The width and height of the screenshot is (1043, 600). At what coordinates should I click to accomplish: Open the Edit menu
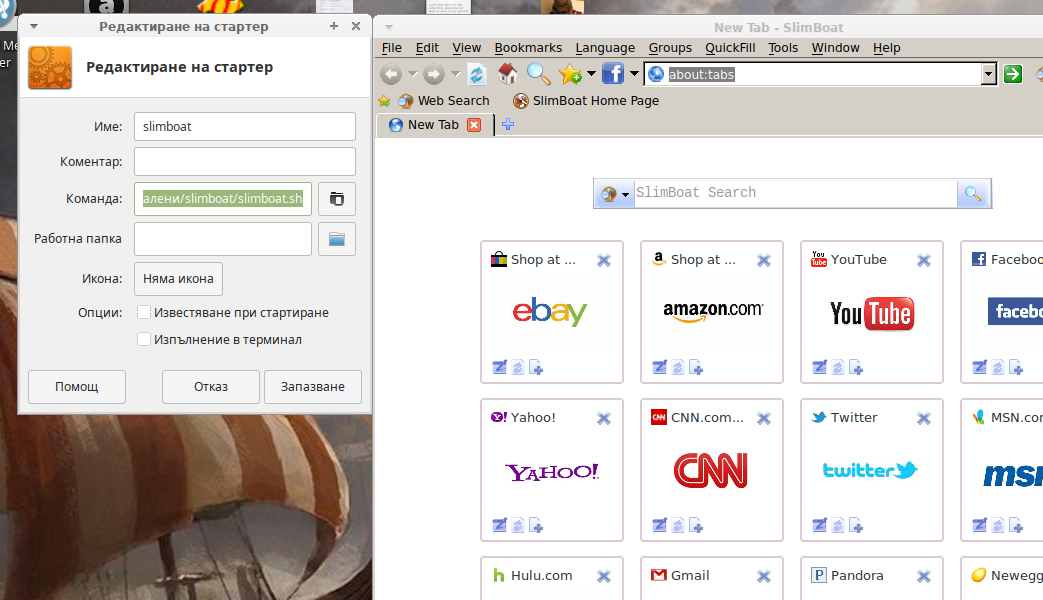click(x=427, y=48)
